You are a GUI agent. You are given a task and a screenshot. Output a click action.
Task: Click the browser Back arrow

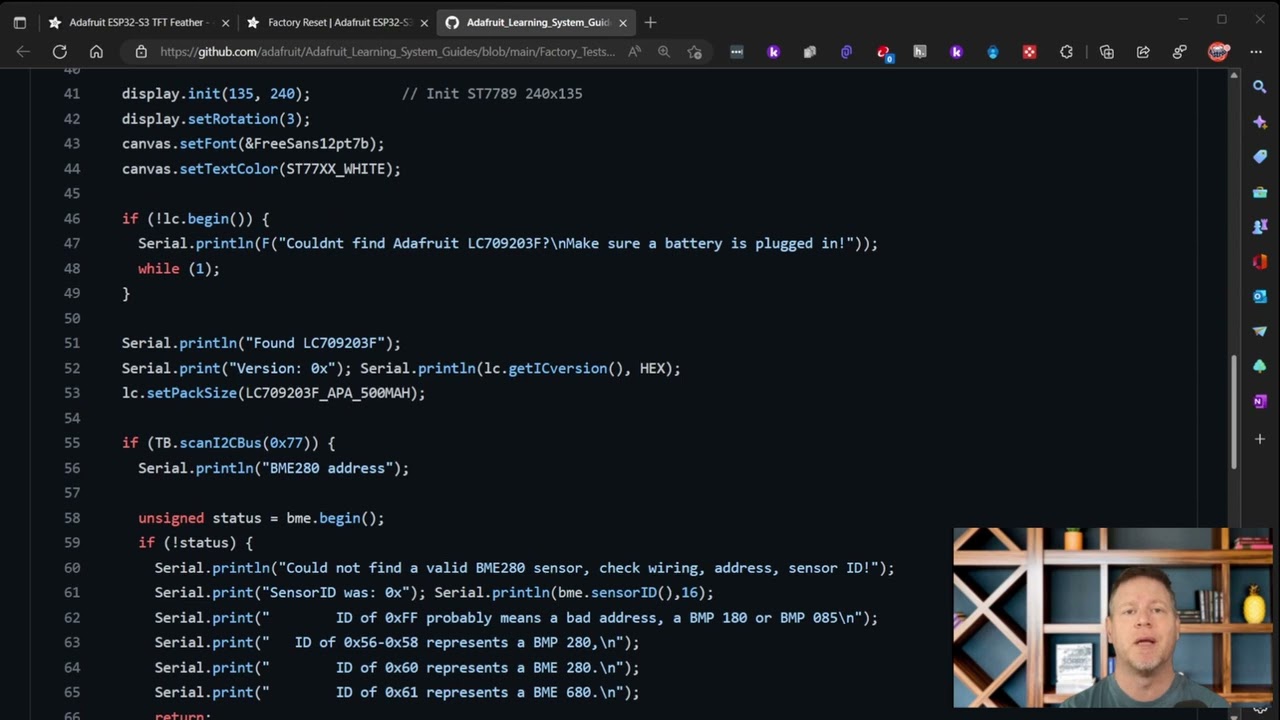(23, 52)
